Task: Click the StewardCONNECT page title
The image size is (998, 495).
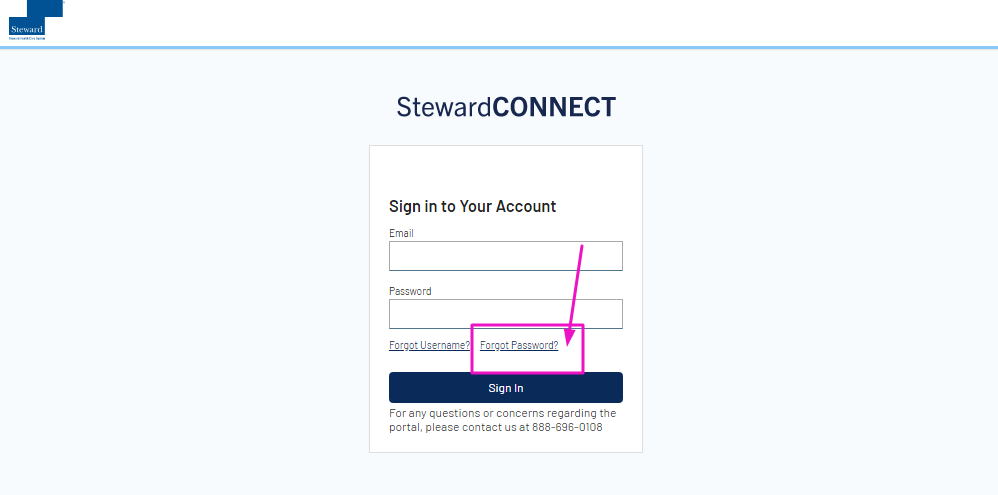Action: 506,107
